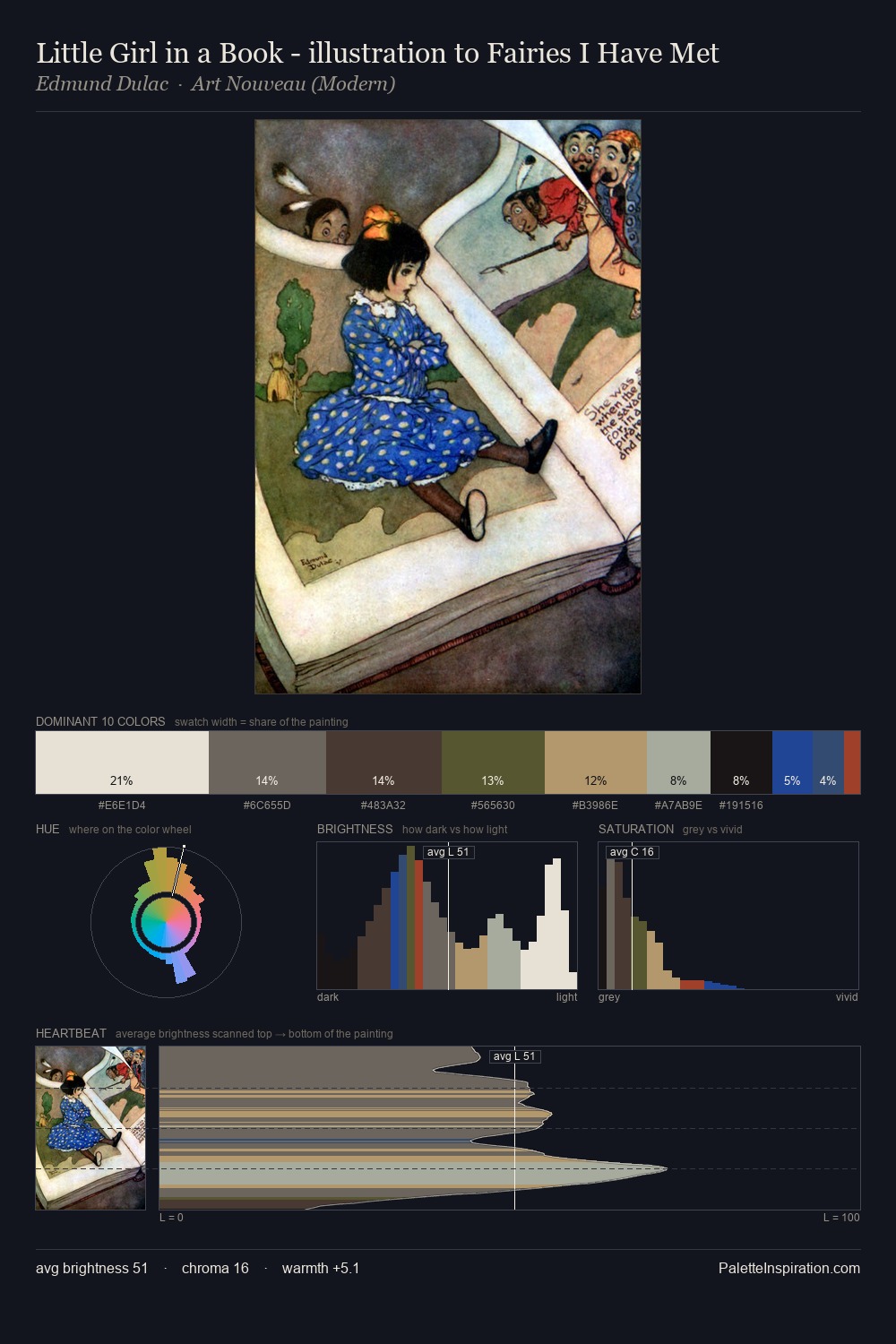Click the 'avg L 51' label in heartbeat chart
This screenshot has height=1344, width=896.
pyautogui.click(x=514, y=1056)
